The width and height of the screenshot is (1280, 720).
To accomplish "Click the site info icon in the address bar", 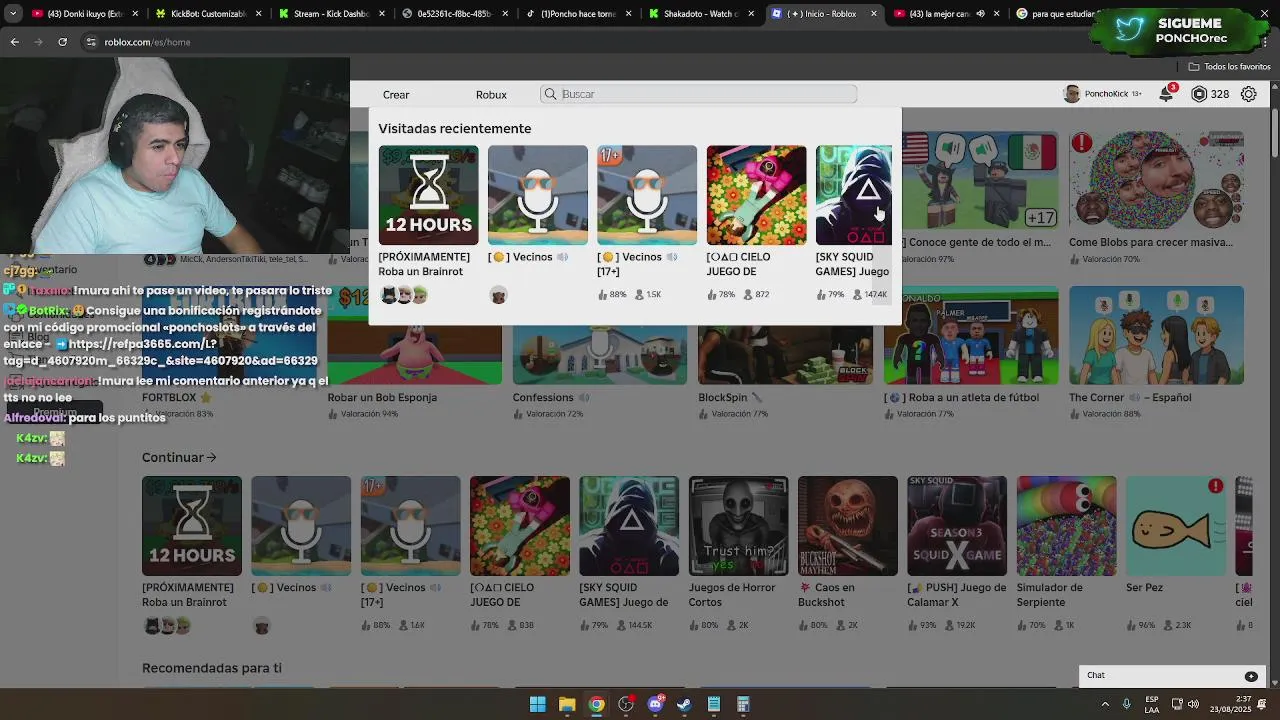I will point(91,42).
